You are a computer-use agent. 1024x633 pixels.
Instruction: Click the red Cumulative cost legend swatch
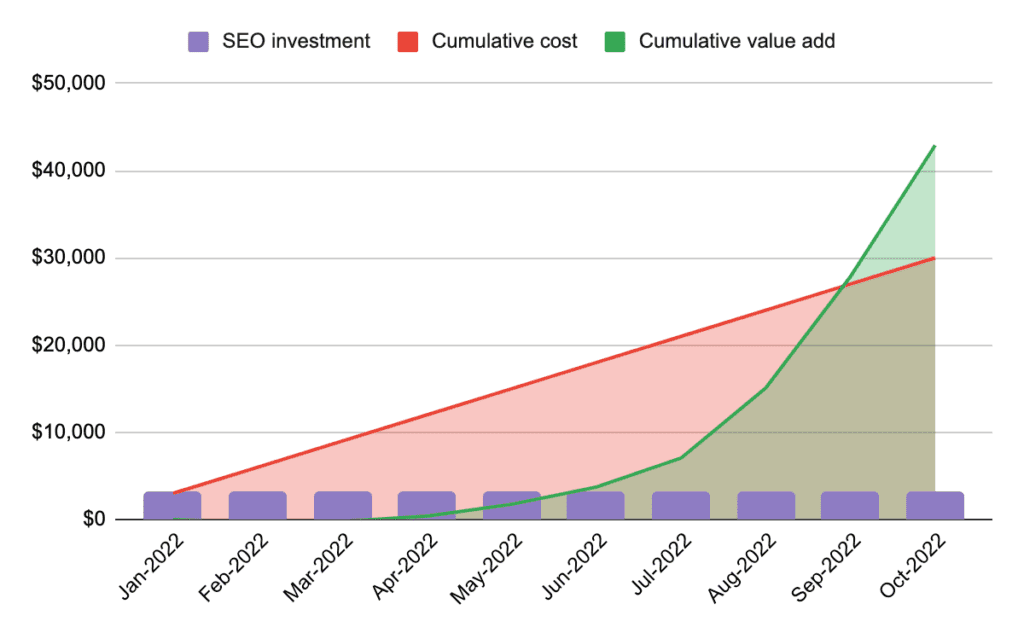tap(410, 41)
